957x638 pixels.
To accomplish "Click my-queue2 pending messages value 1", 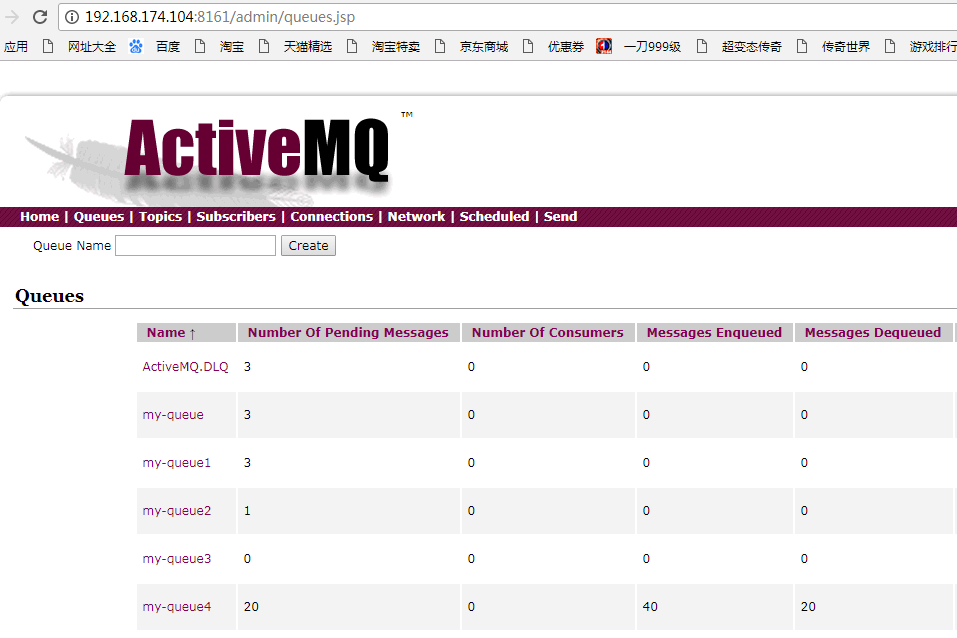I will [x=247, y=511].
